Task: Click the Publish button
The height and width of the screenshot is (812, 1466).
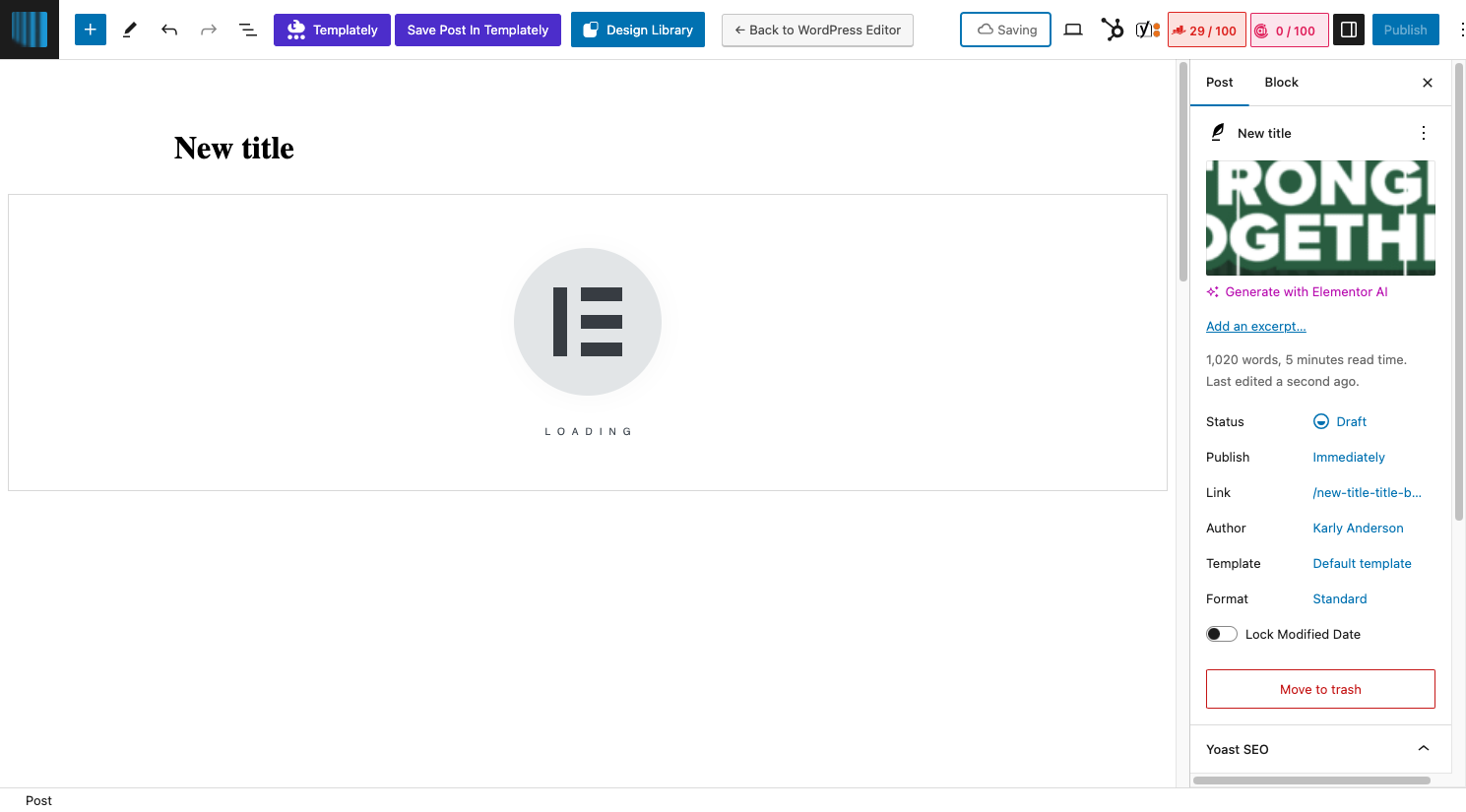Action: pos(1405,30)
